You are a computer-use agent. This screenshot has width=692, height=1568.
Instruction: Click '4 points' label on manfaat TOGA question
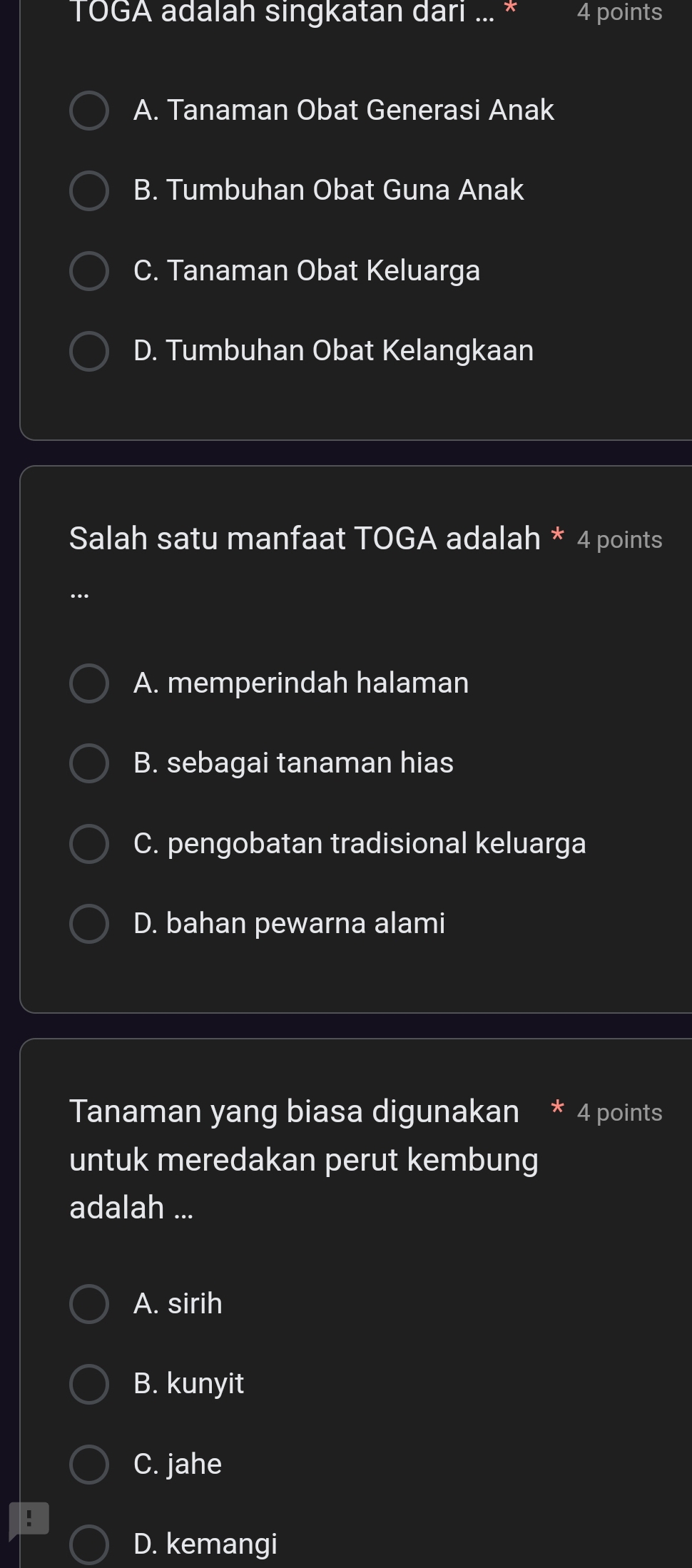pos(619,540)
